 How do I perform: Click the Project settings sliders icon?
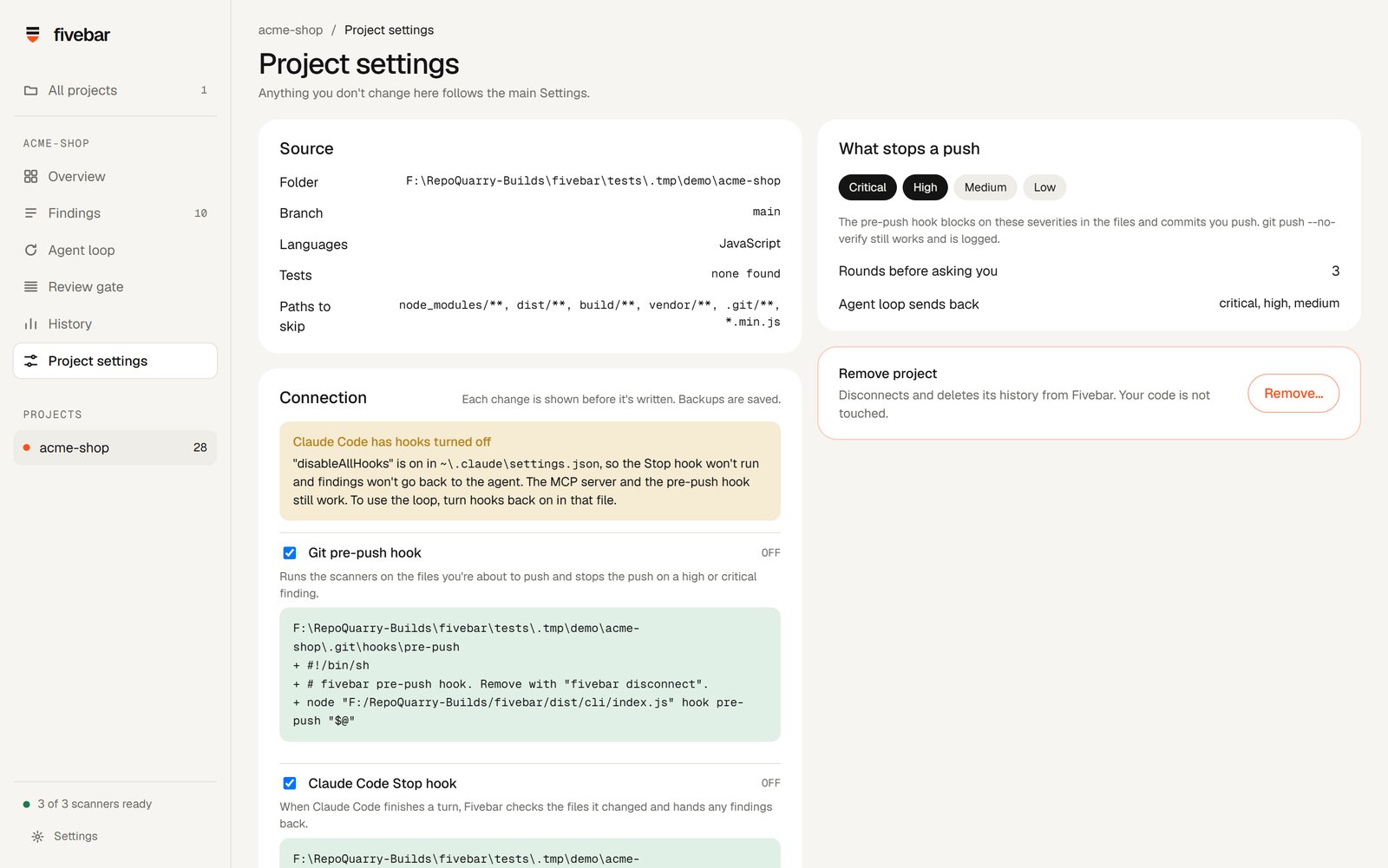(x=31, y=361)
